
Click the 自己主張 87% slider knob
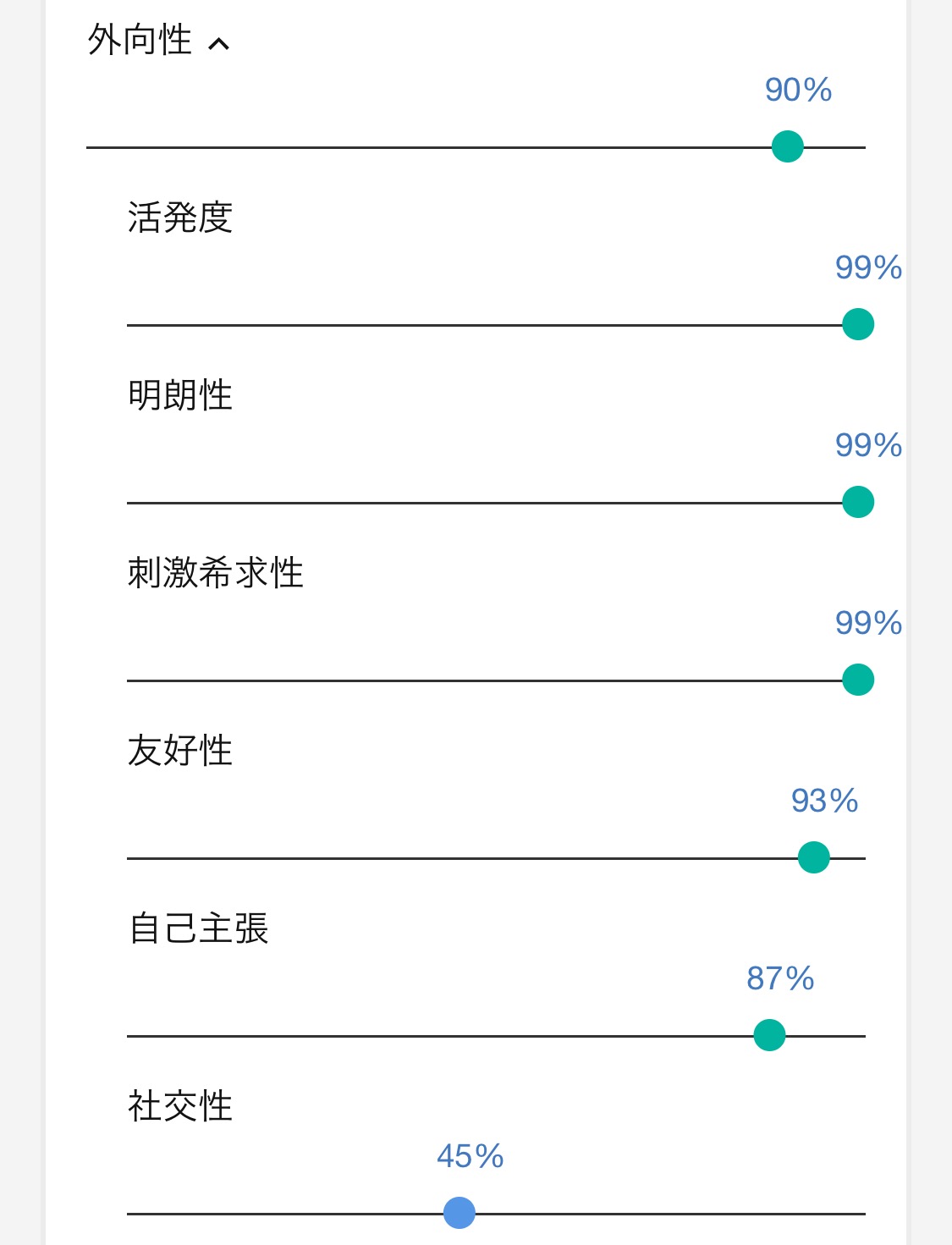pyautogui.click(x=769, y=1035)
